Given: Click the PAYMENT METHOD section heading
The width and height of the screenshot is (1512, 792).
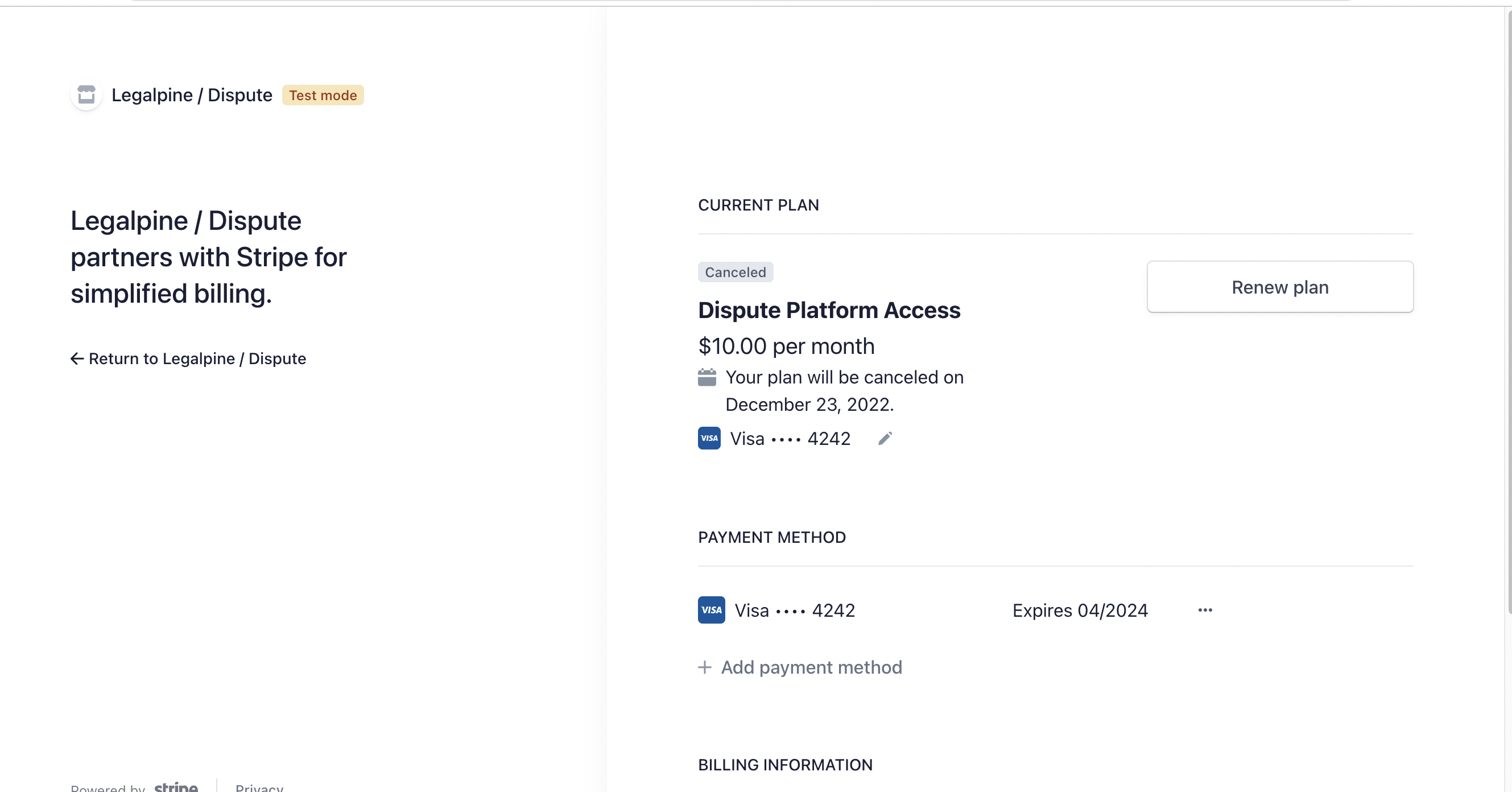Looking at the screenshot, I should pos(772,537).
